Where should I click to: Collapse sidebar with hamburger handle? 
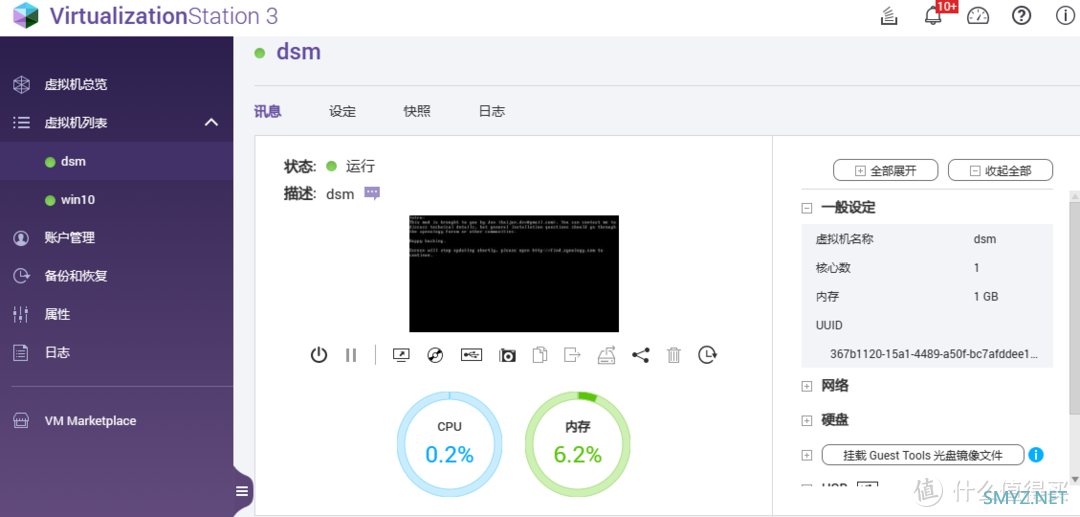pos(242,491)
